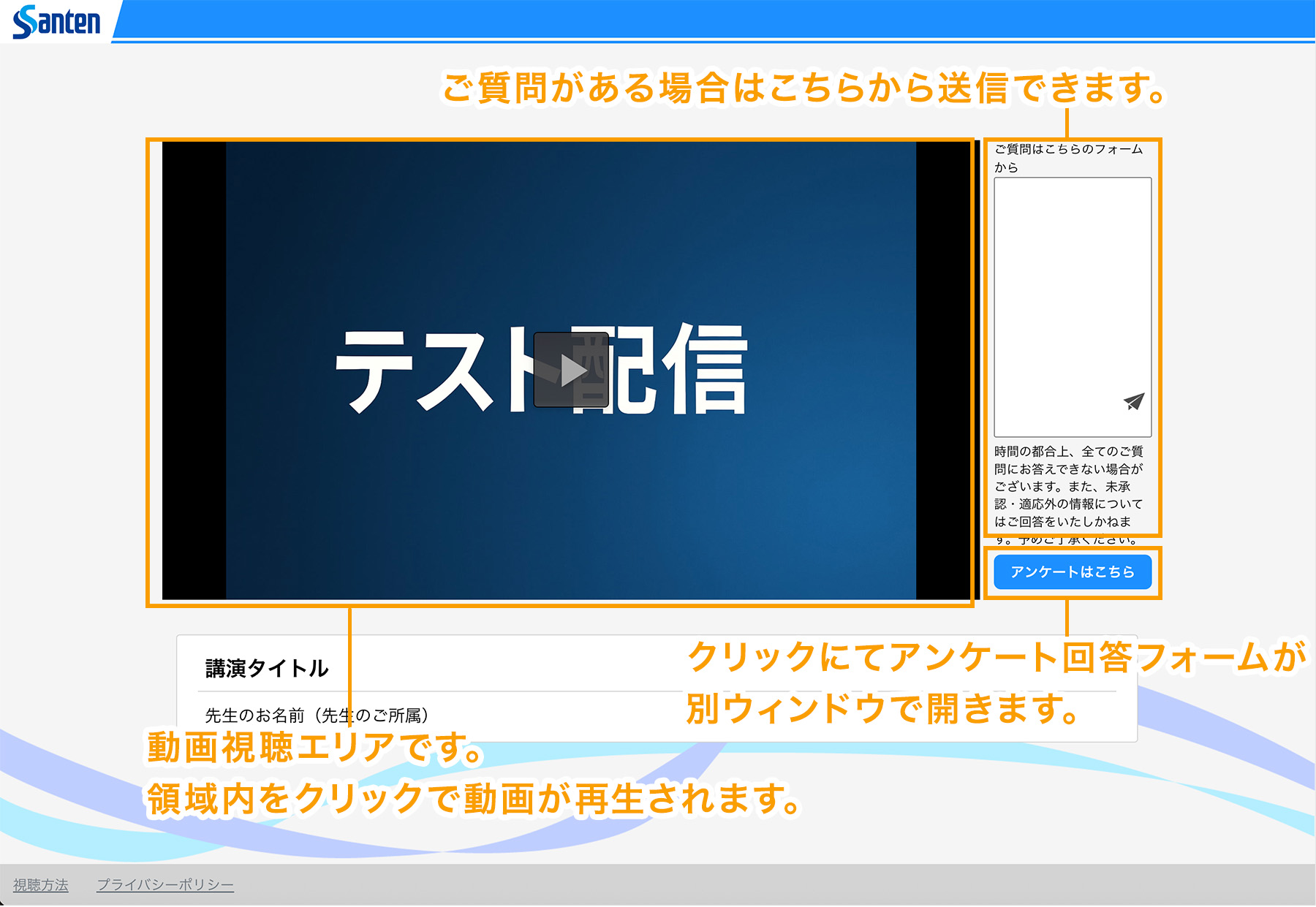Click the blue header banner bar
Viewport: 1316px width, 907px height.
[716, 19]
